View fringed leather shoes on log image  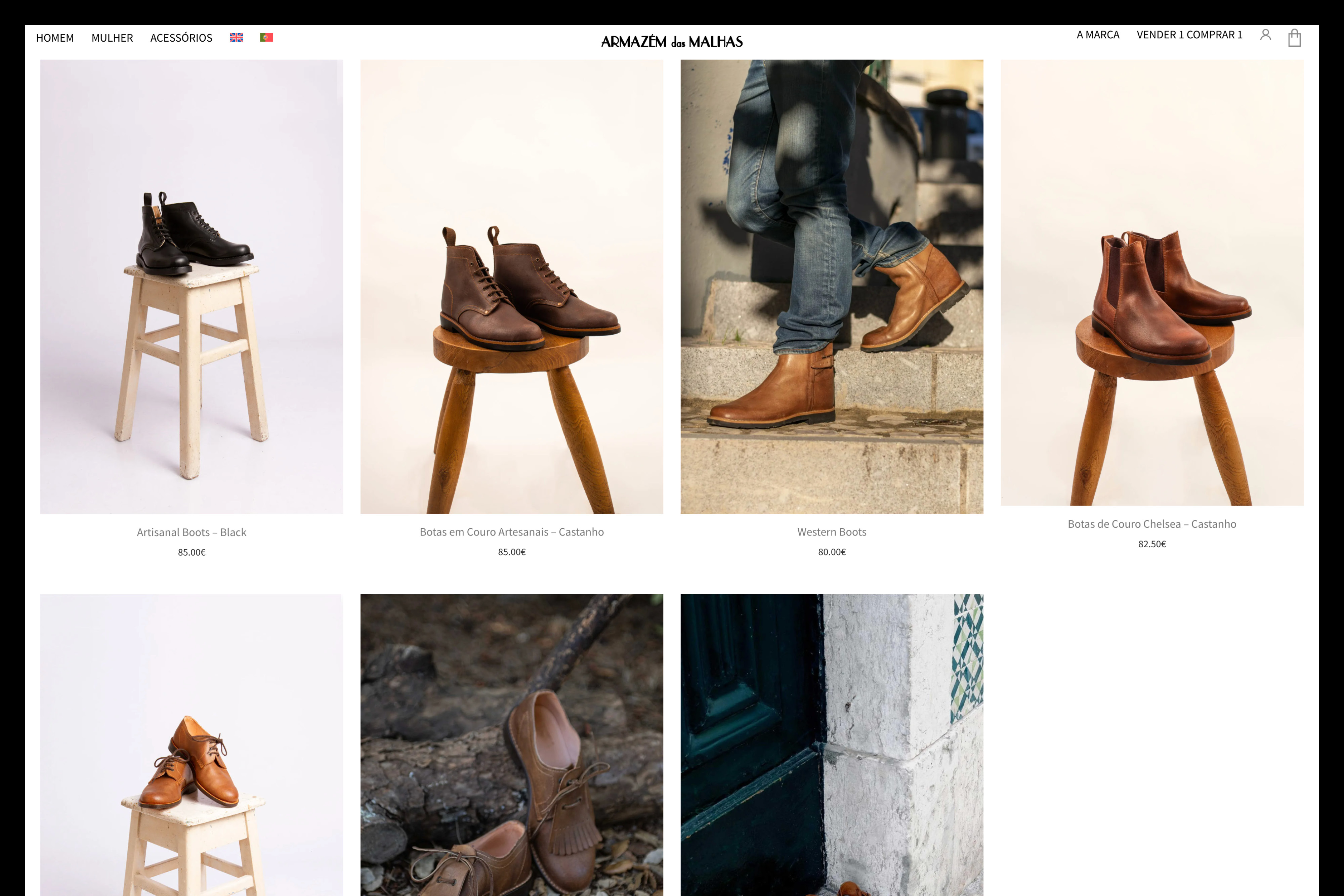511,745
